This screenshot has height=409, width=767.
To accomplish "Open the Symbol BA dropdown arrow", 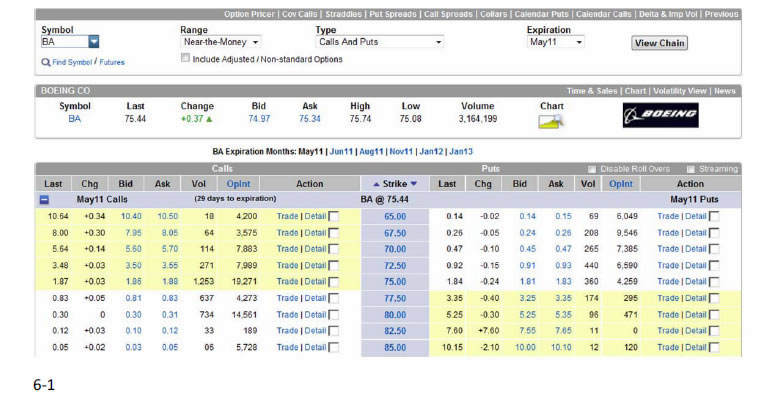I will click(94, 42).
